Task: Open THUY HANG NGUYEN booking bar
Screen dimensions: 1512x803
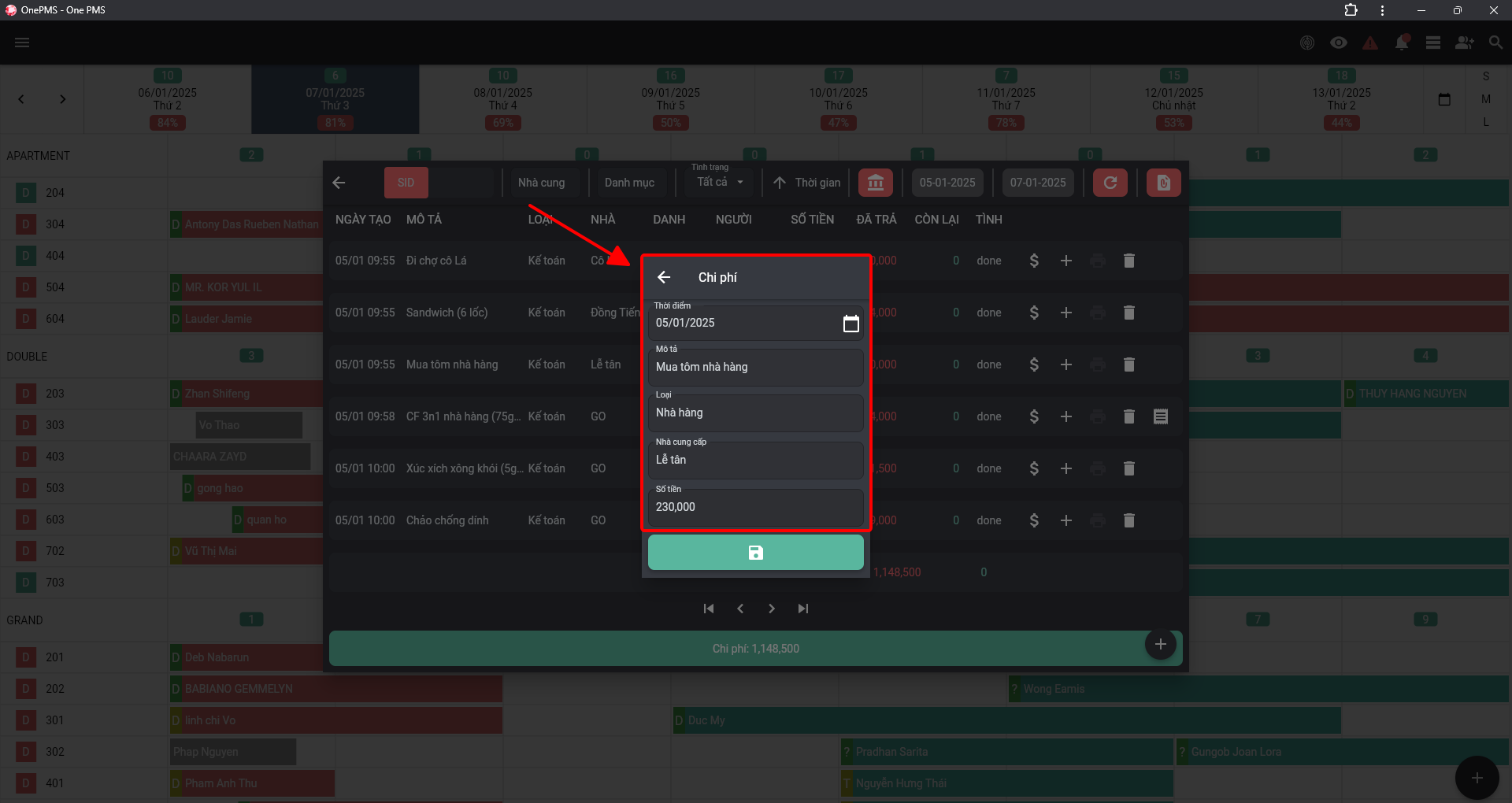Action: coord(1426,394)
